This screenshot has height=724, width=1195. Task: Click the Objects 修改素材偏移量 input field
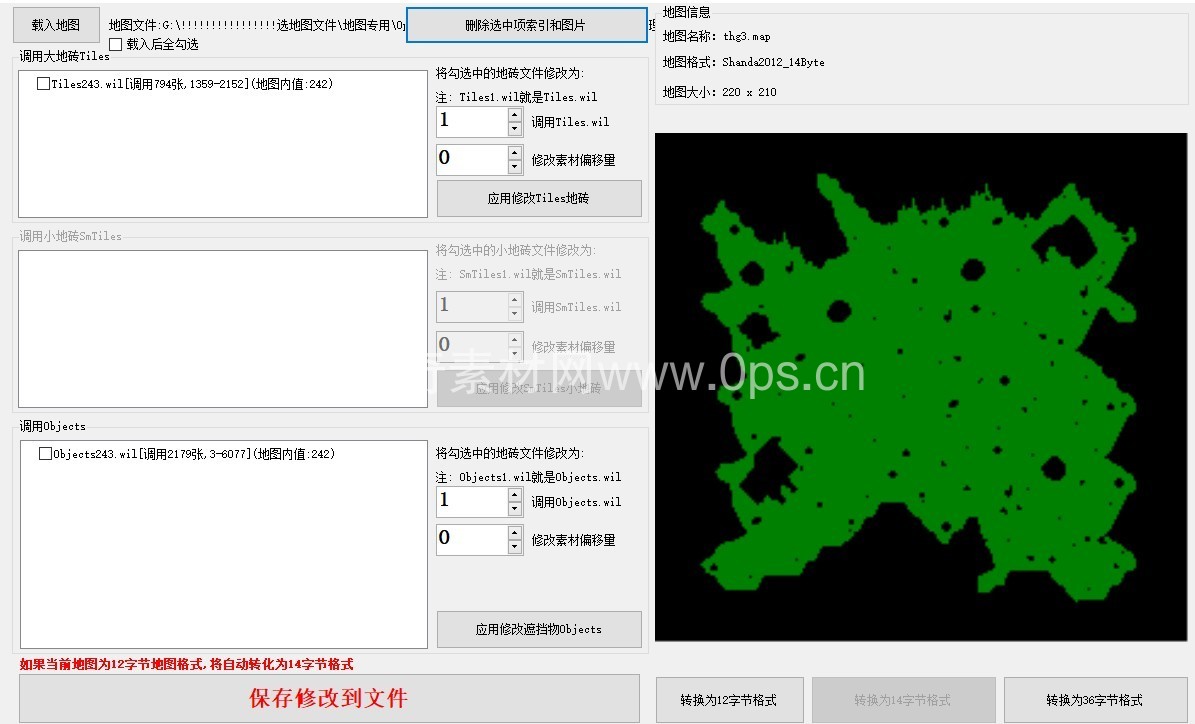pos(472,540)
